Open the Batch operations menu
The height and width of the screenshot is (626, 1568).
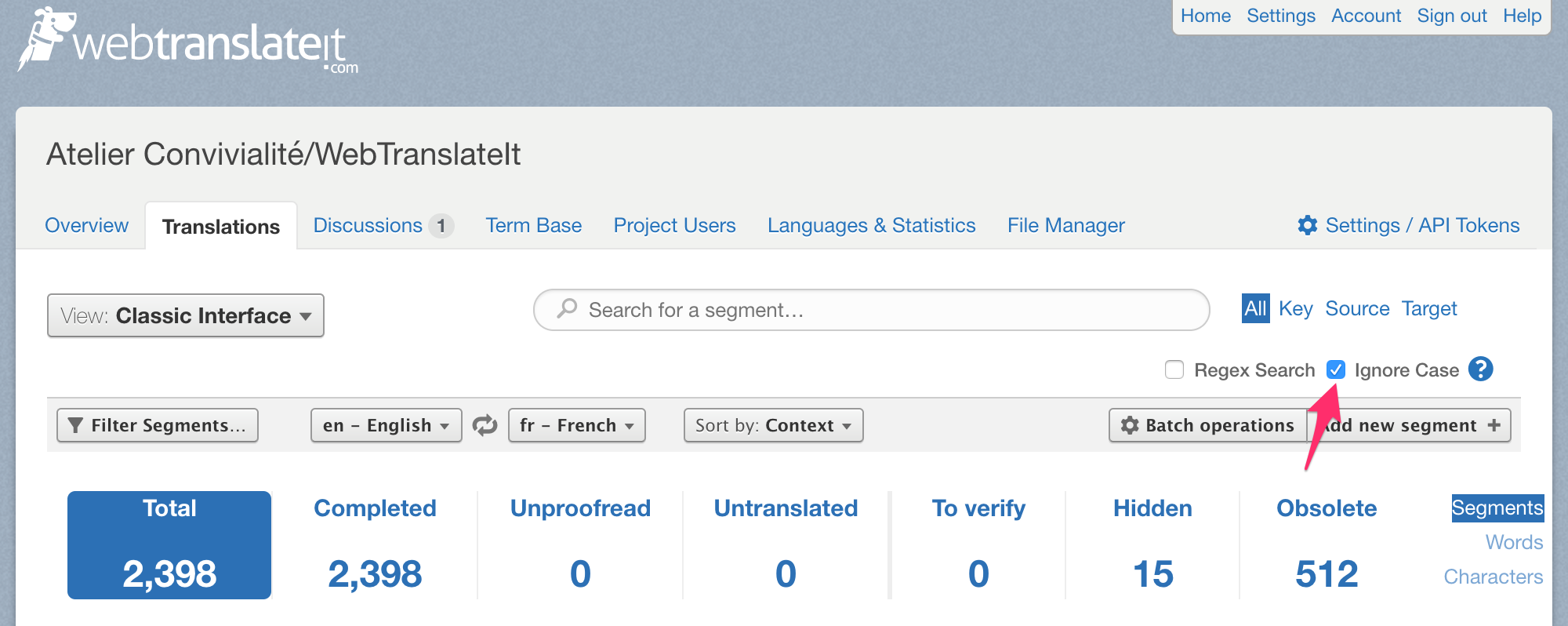click(1208, 425)
